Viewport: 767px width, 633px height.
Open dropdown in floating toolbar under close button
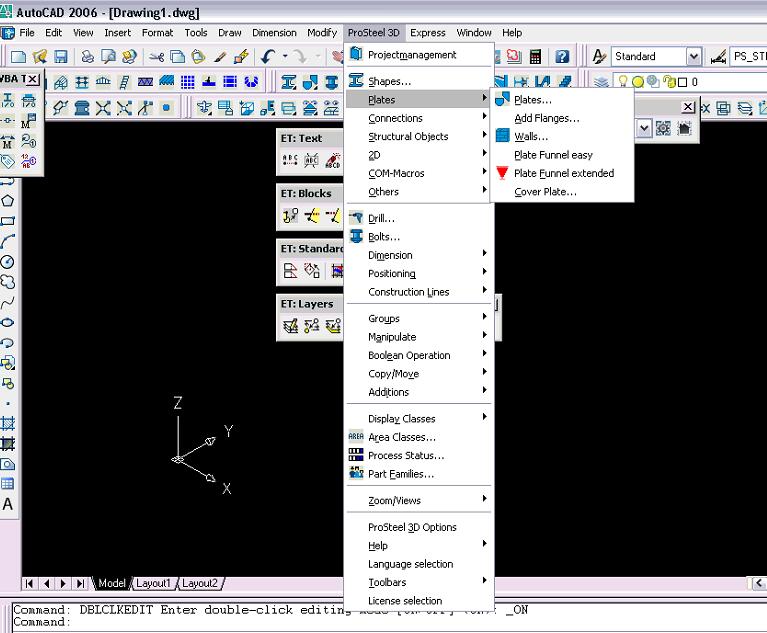[644, 129]
